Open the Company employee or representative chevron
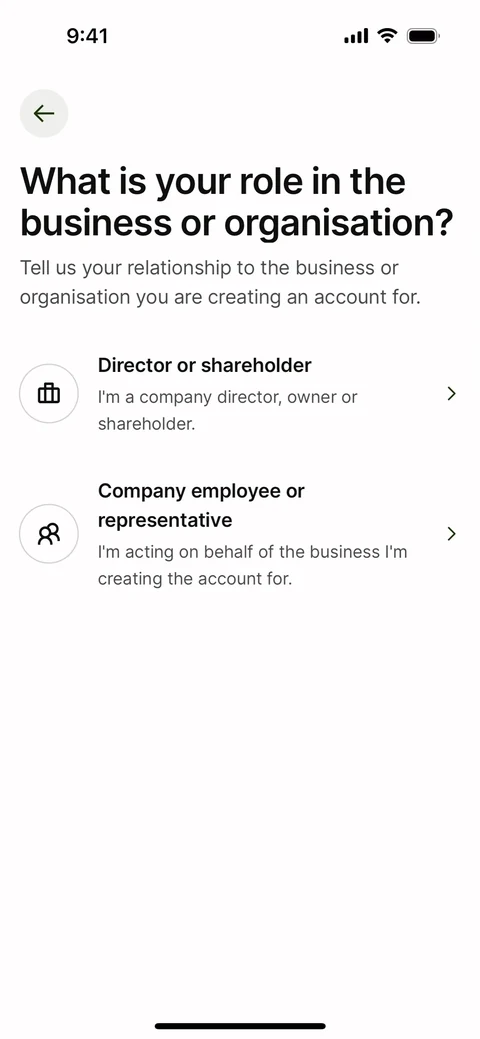480x1039 pixels. point(451,534)
